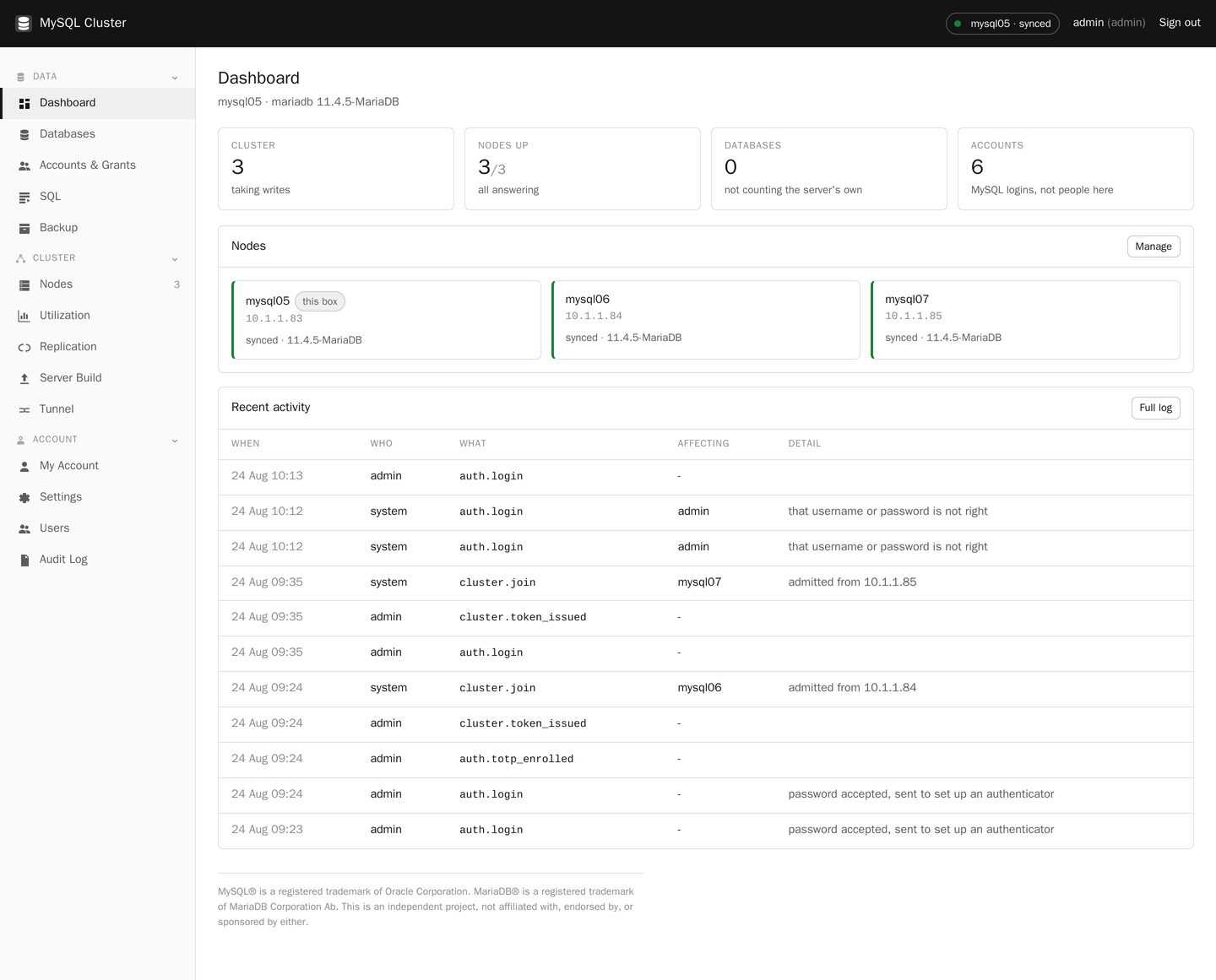Click the 24 Aug 09:23 timestamp
1216x980 pixels.
coord(267,830)
